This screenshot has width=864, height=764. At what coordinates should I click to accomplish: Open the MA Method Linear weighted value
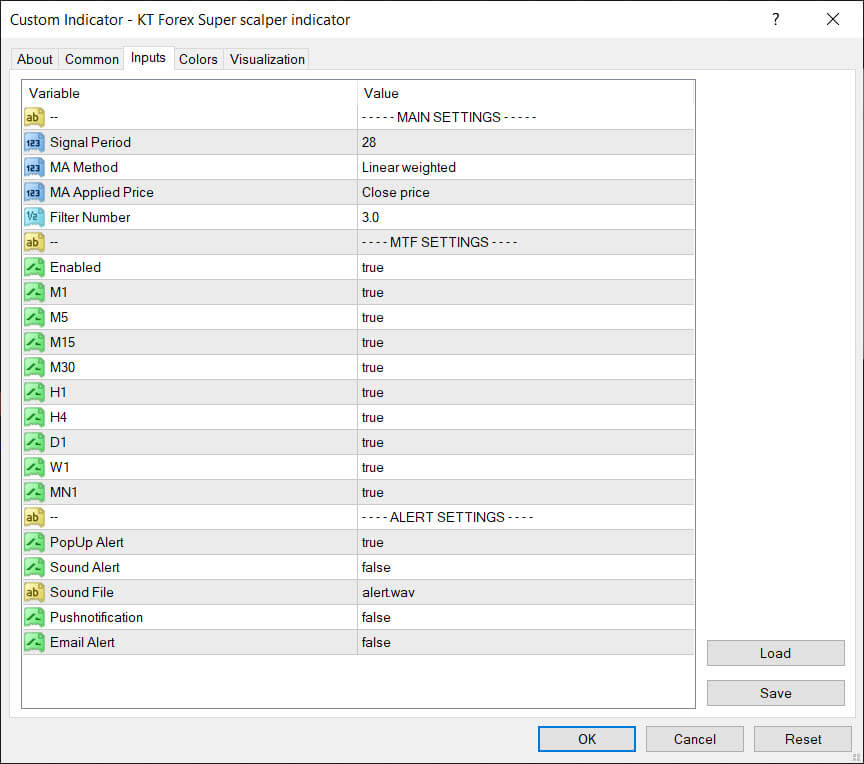(408, 167)
